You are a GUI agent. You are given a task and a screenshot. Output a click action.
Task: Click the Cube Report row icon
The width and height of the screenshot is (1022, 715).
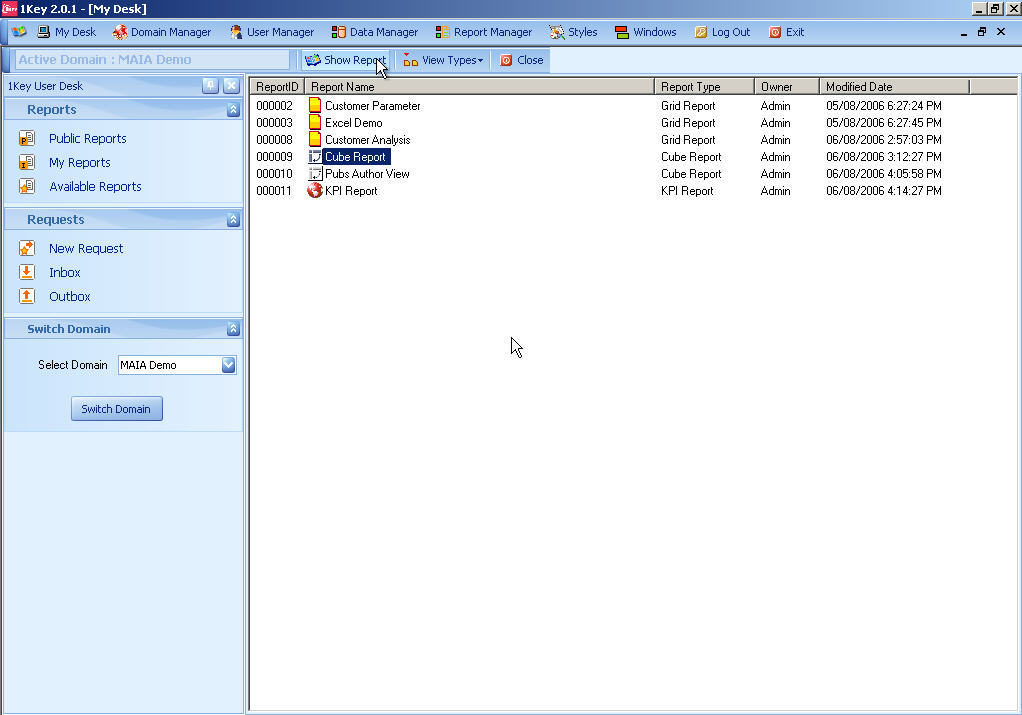click(315, 156)
